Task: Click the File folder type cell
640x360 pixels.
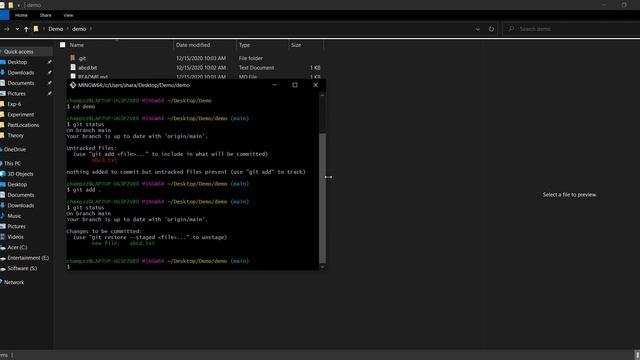Action: pos(251,58)
